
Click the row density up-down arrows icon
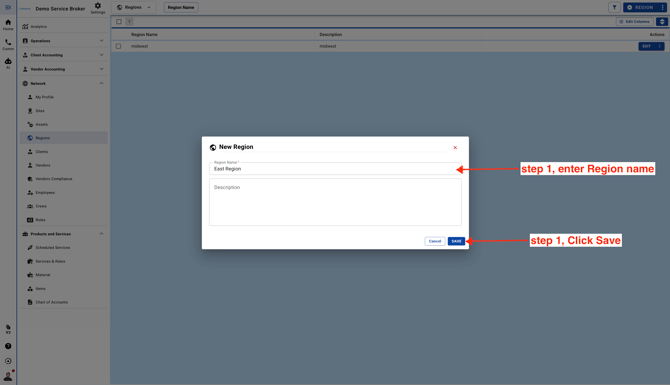(x=662, y=21)
